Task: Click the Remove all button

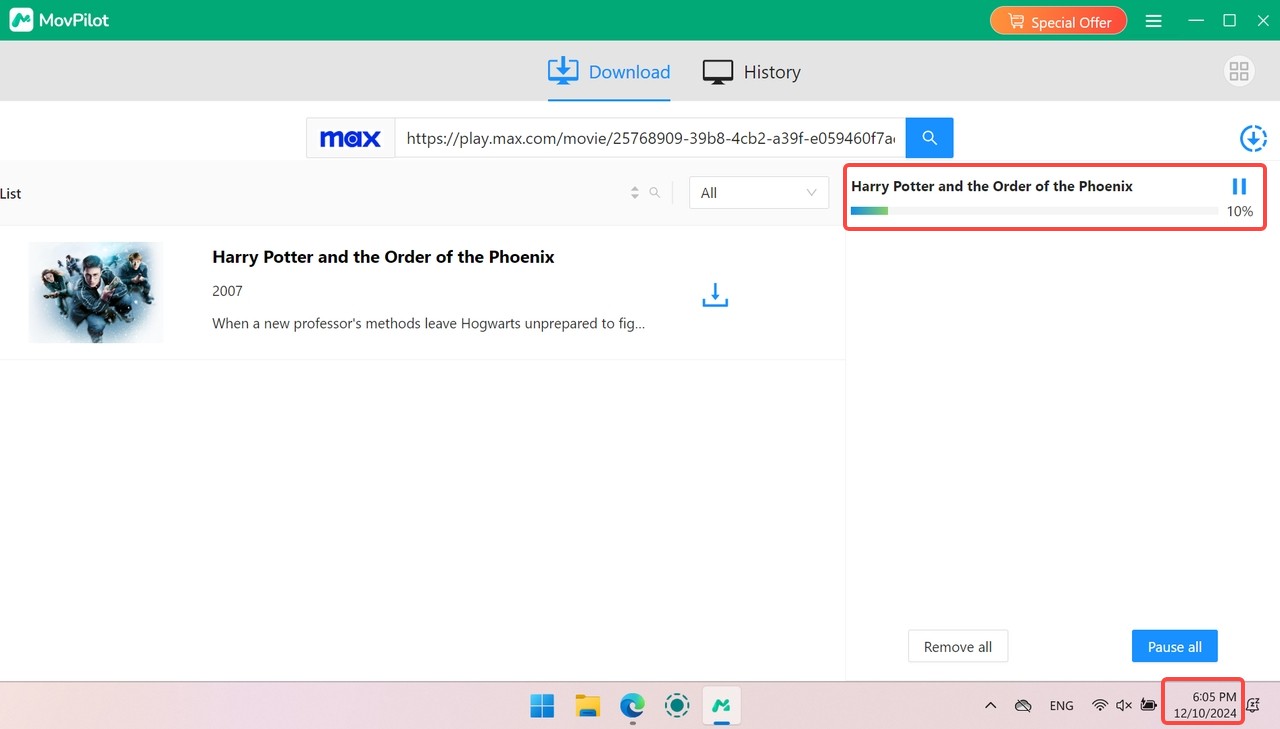Action: [x=958, y=647]
